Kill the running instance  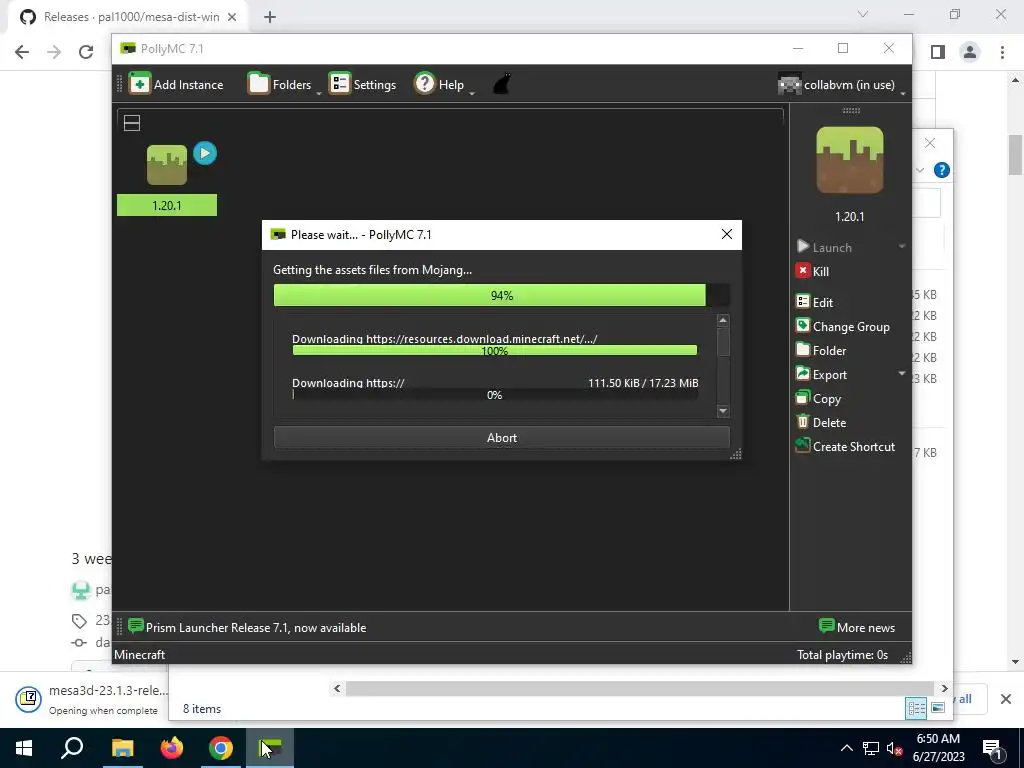(812, 271)
